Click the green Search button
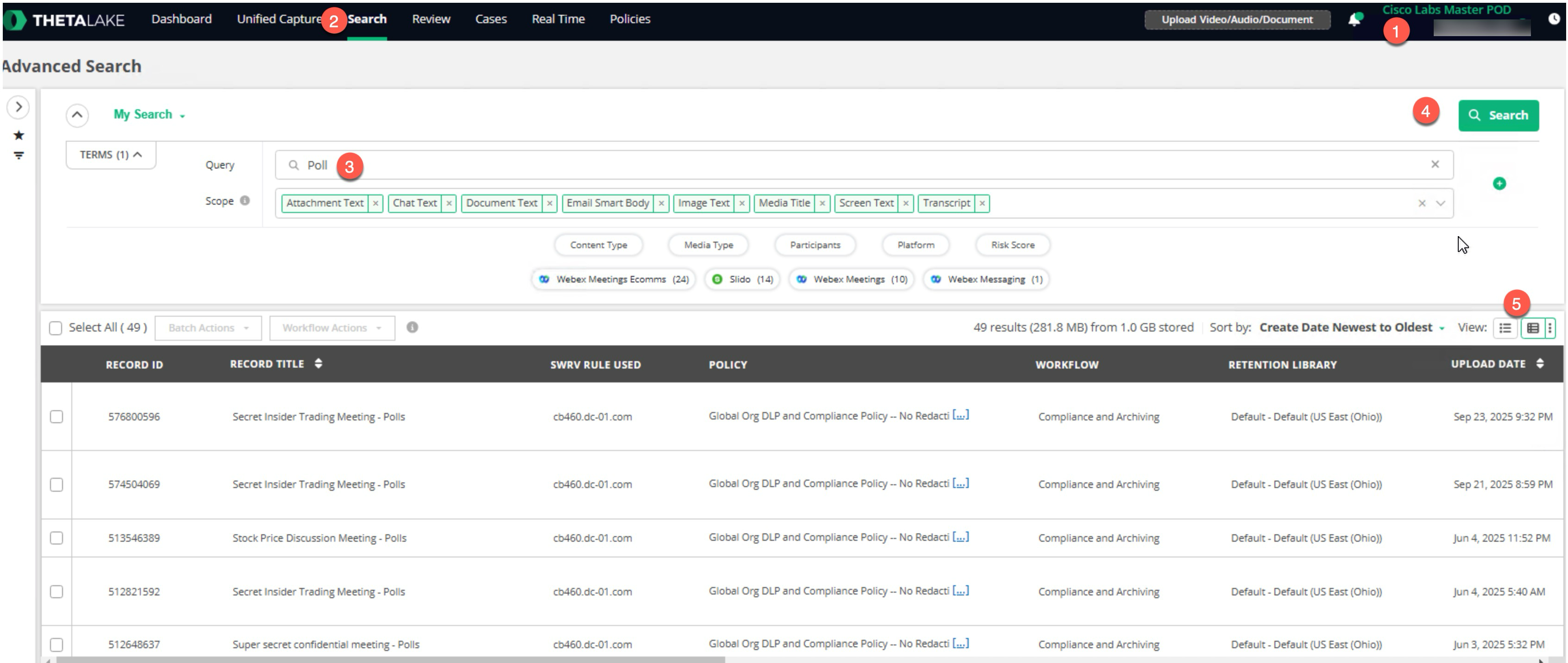This screenshot has width=1568, height=663. [x=1498, y=115]
